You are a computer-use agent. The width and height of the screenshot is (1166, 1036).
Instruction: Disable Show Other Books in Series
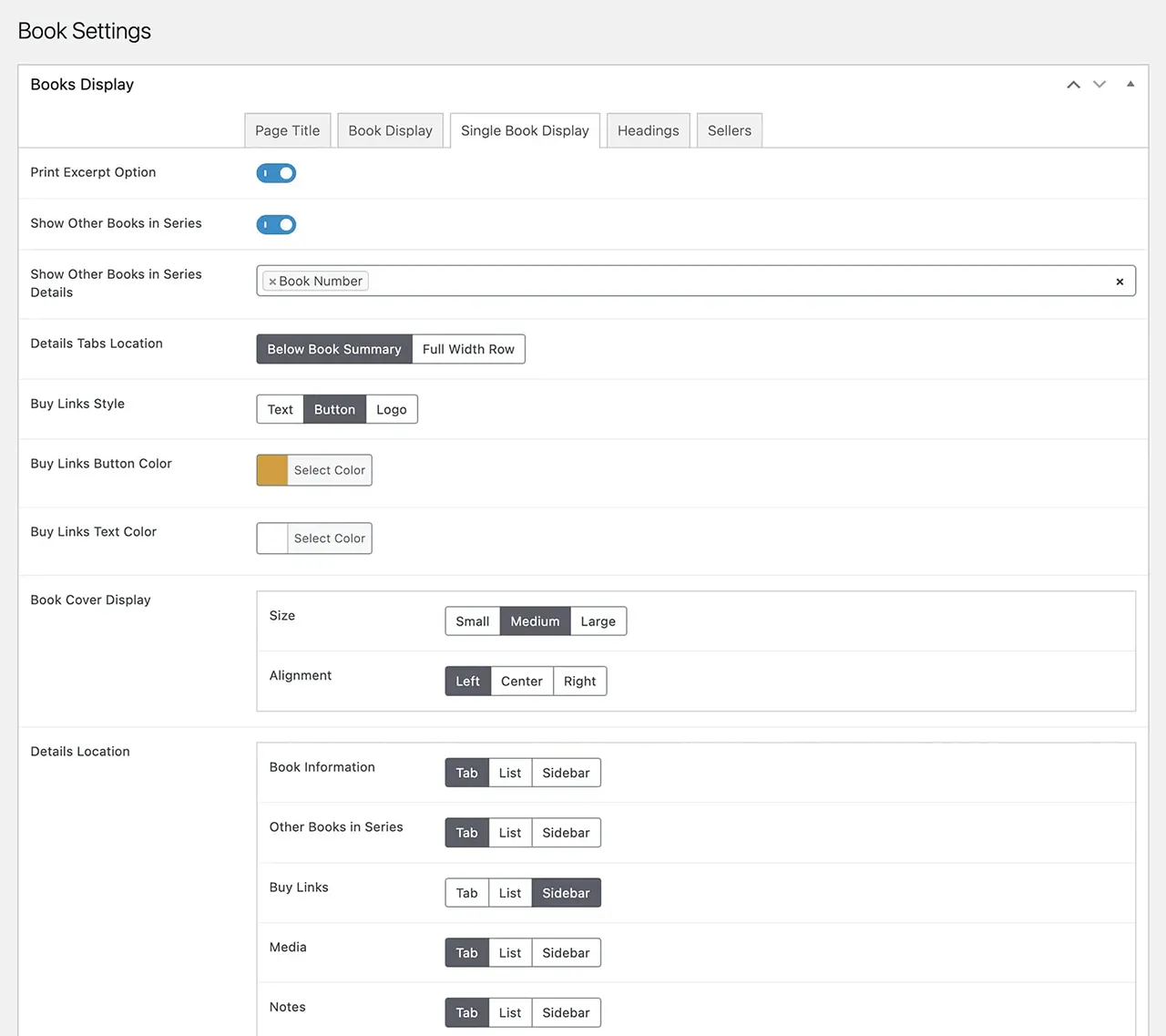[276, 224]
